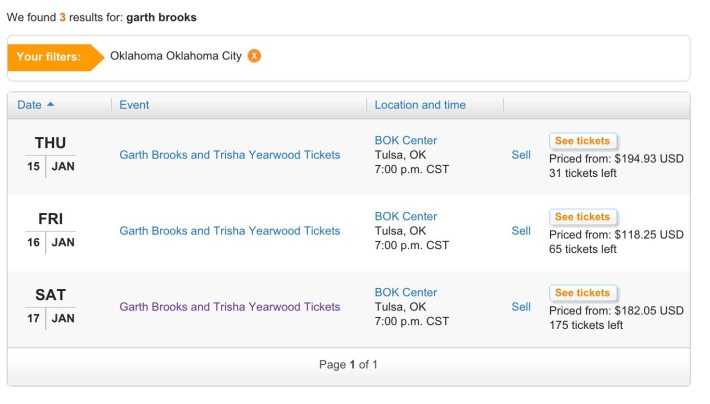See tickets priced from $194.93 USD
Image resolution: width=710 pixels, height=404 pixels.
(583, 141)
